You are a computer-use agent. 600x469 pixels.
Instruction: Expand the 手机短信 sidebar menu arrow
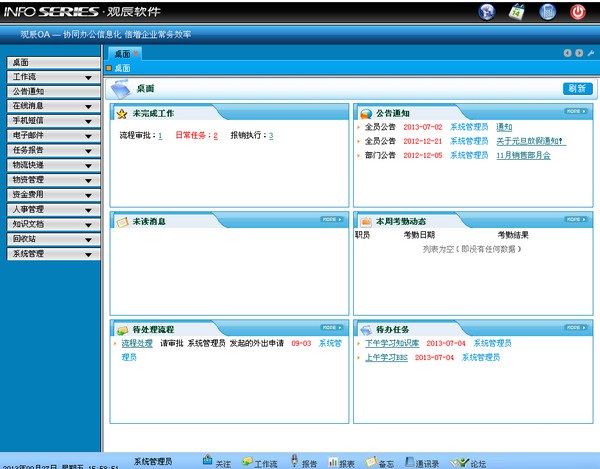(88, 122)
